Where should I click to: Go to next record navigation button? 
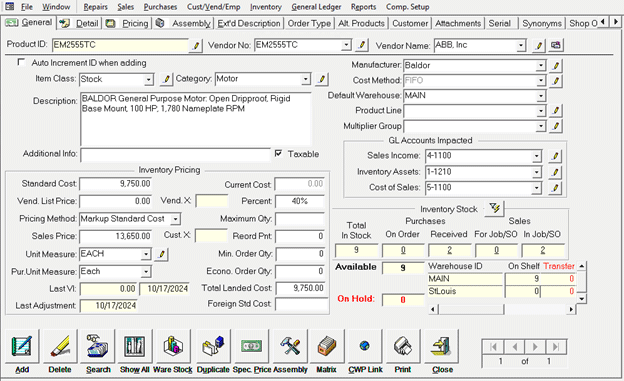(535, 347)
